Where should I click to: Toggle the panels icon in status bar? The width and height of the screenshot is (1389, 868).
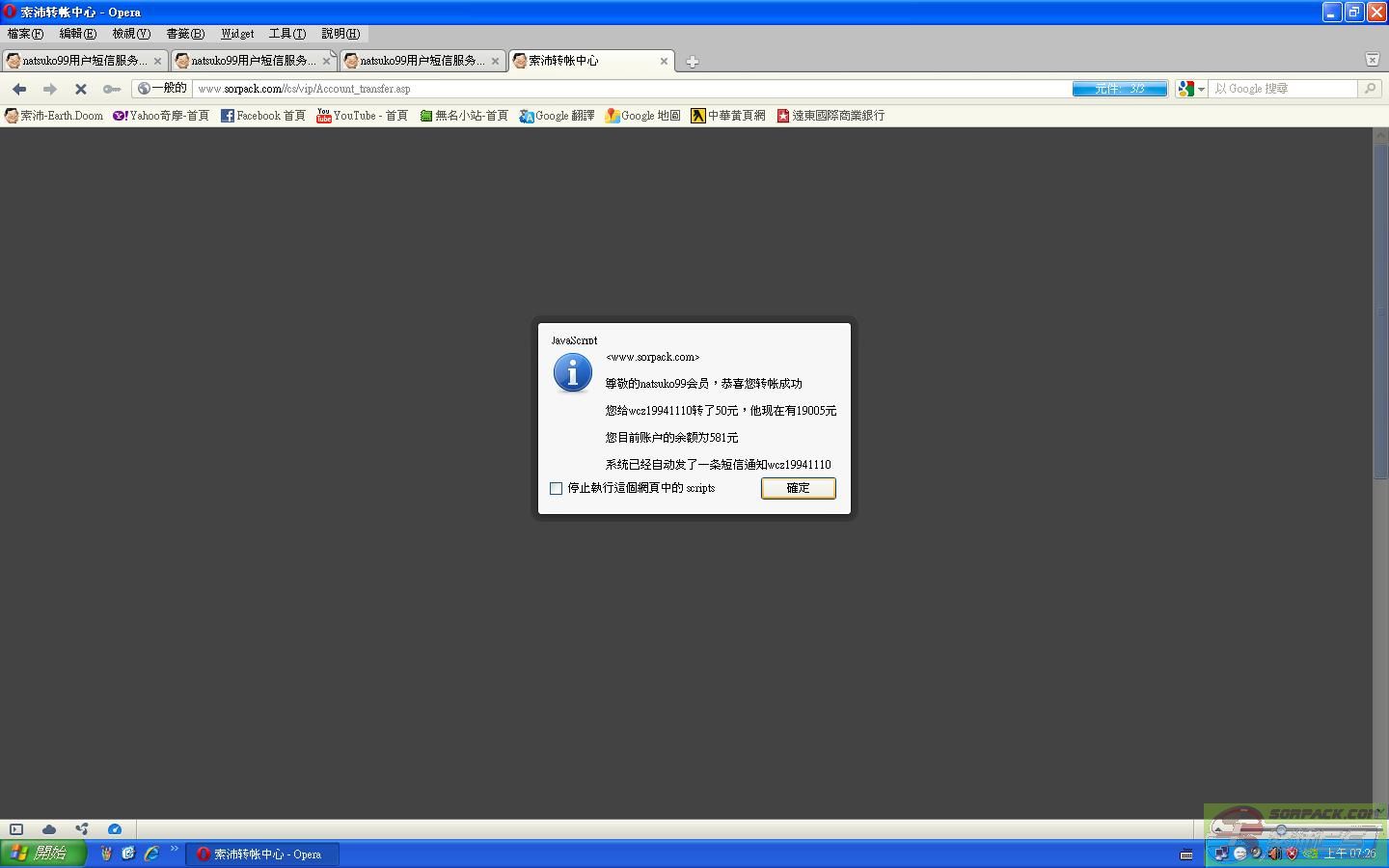coord(16,829)
